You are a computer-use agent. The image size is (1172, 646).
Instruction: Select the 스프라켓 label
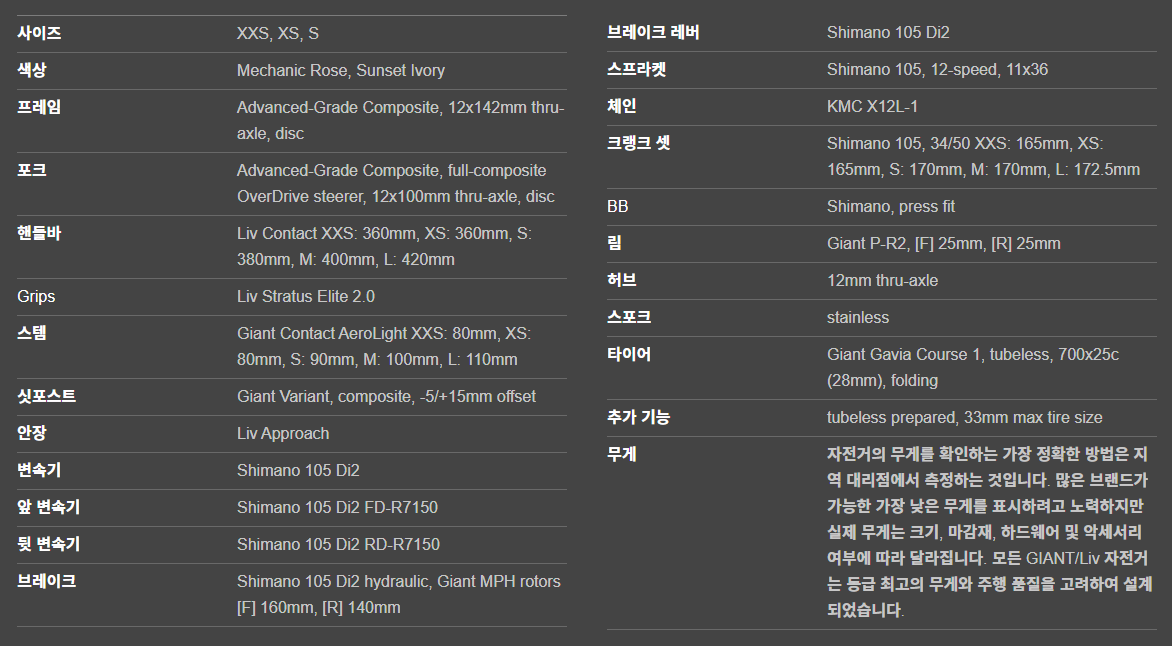[636, 70]
